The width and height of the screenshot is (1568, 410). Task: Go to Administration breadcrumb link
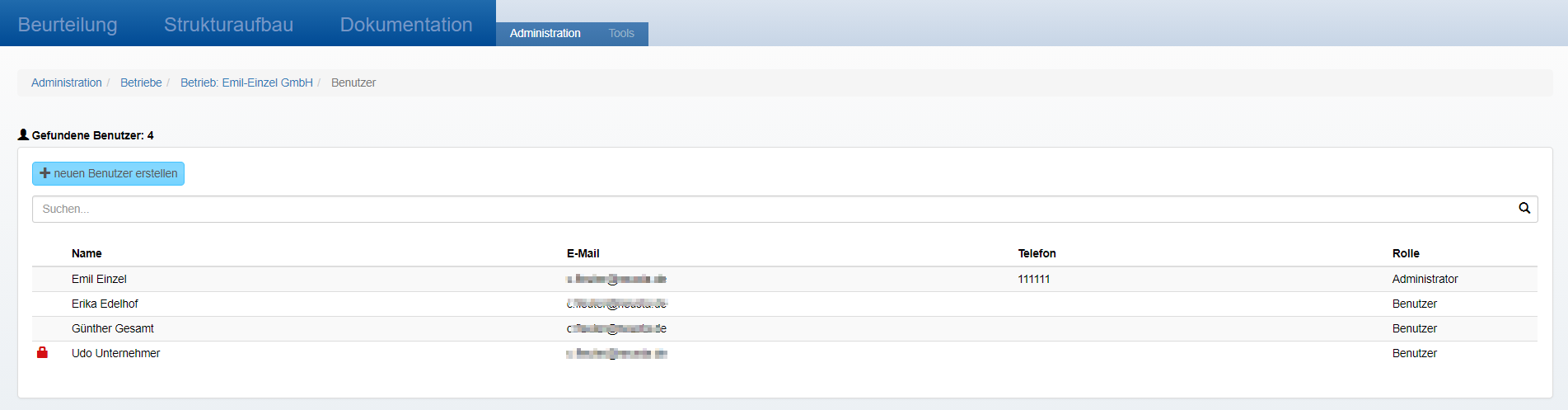click(67, 82)
